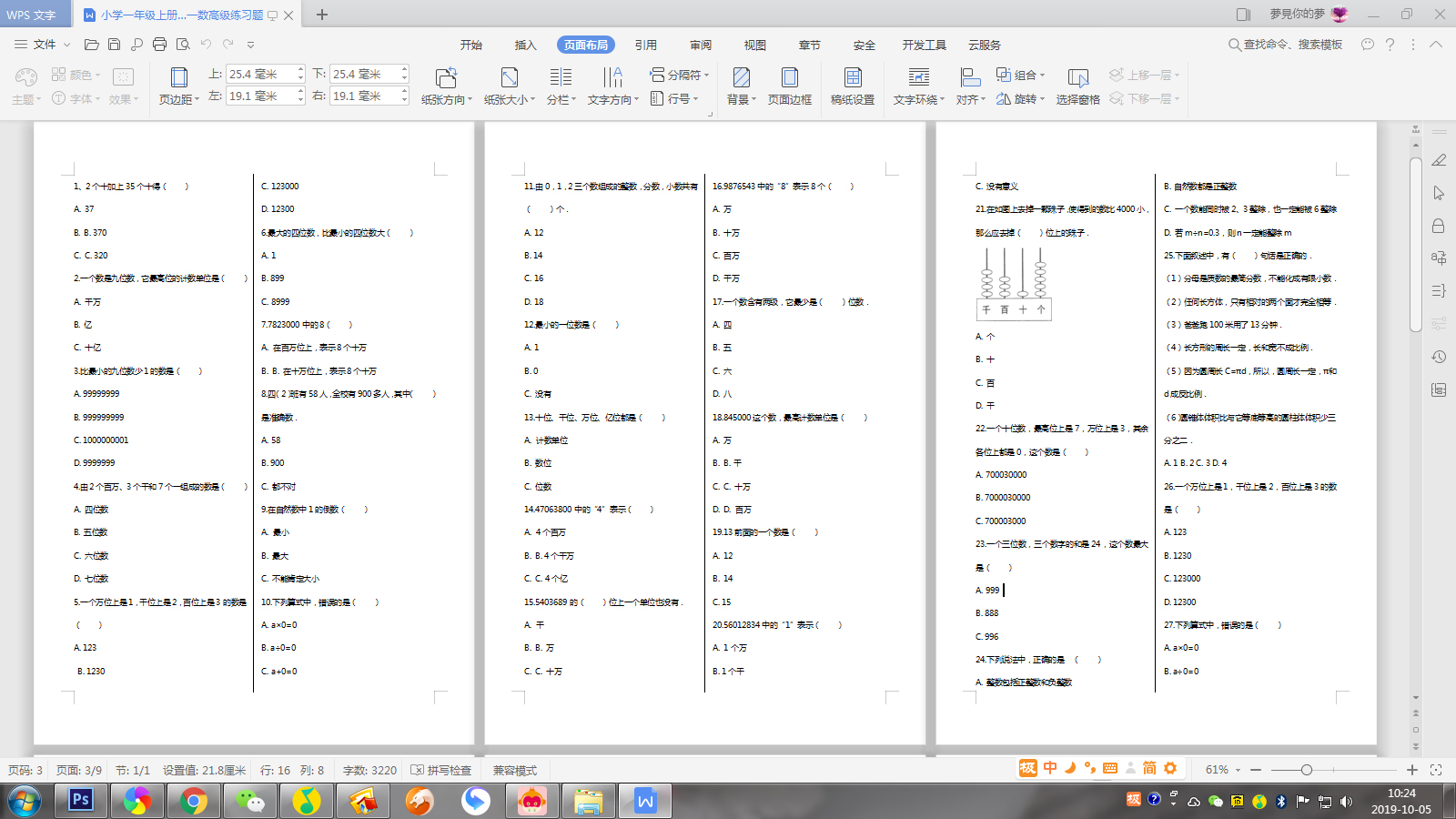This screenshot has height=819, width=1456.
Task: Switch to the 插入 Insert tab
Action: [525, 45]
